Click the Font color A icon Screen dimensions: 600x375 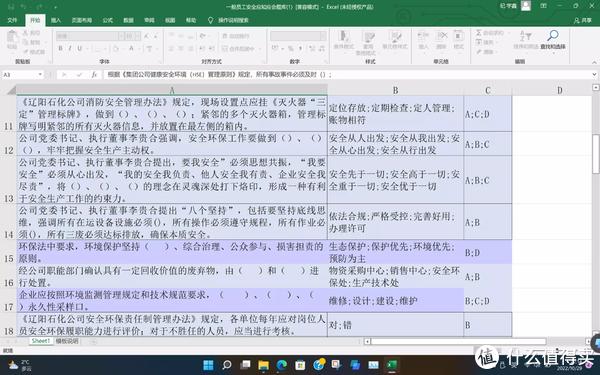tap(131, 49)
